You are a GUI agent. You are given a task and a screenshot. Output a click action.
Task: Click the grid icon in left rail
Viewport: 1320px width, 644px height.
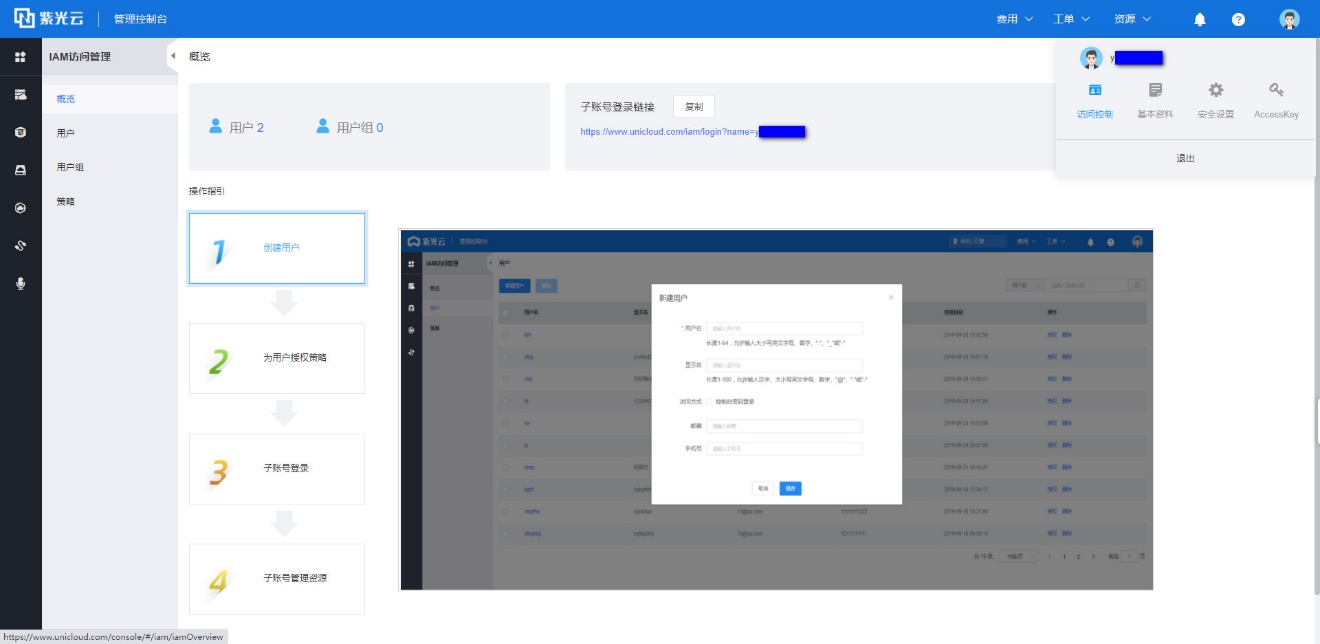tap(20, 57)
